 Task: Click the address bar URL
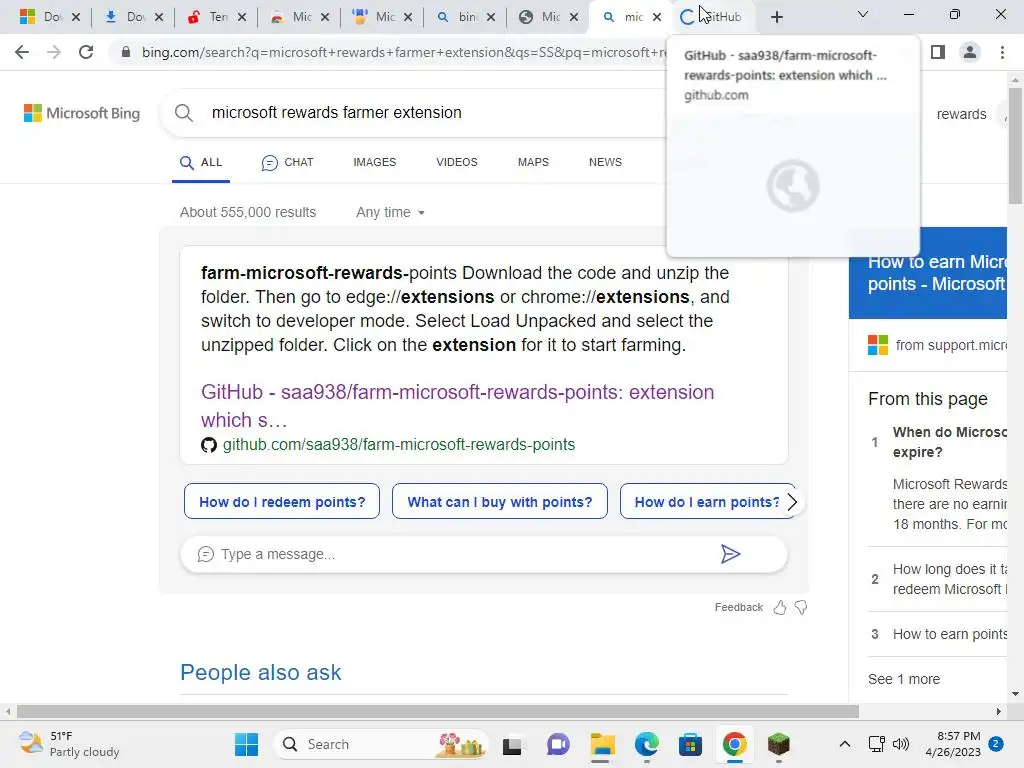tap(403, 52)
